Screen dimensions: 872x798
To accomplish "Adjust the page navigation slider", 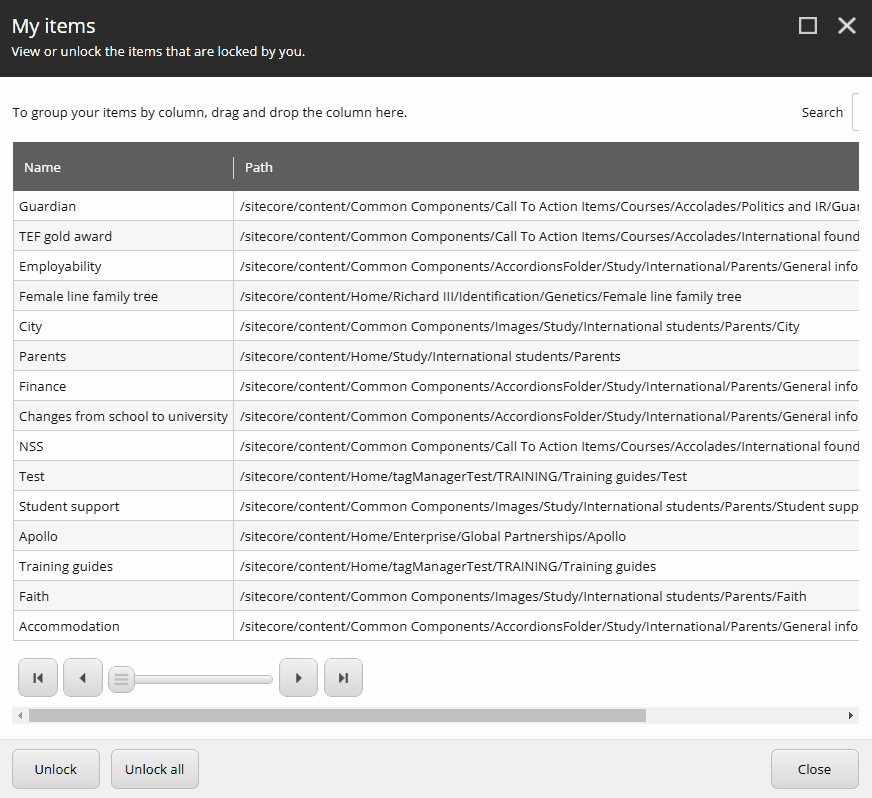I will (x=121, y=678).
